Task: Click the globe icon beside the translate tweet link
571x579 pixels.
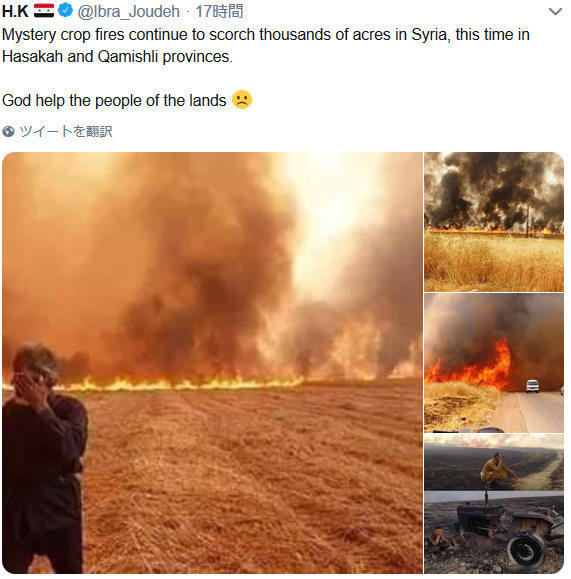Action: coord(8,131)
